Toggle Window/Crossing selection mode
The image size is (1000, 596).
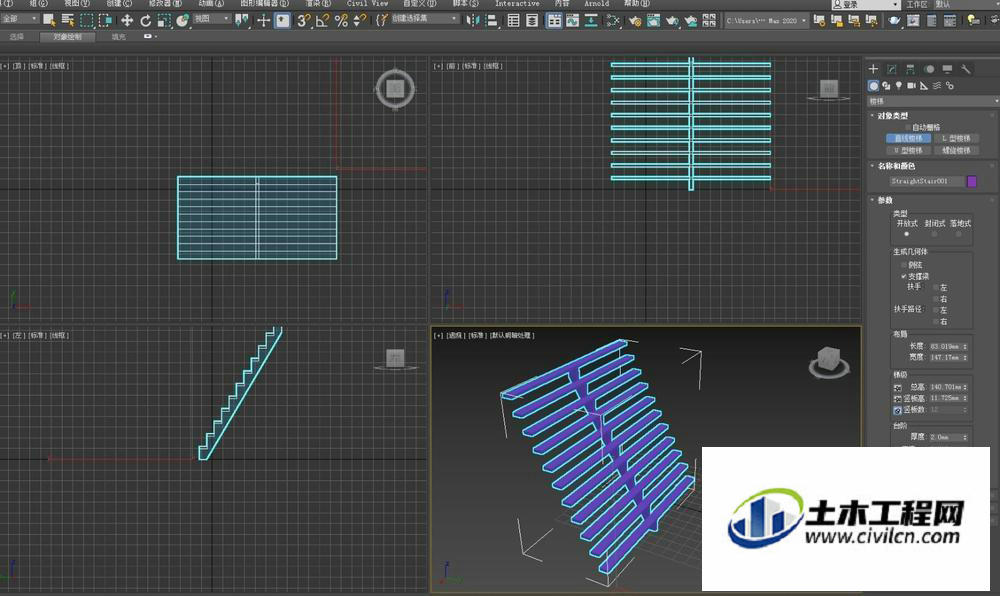105,20
